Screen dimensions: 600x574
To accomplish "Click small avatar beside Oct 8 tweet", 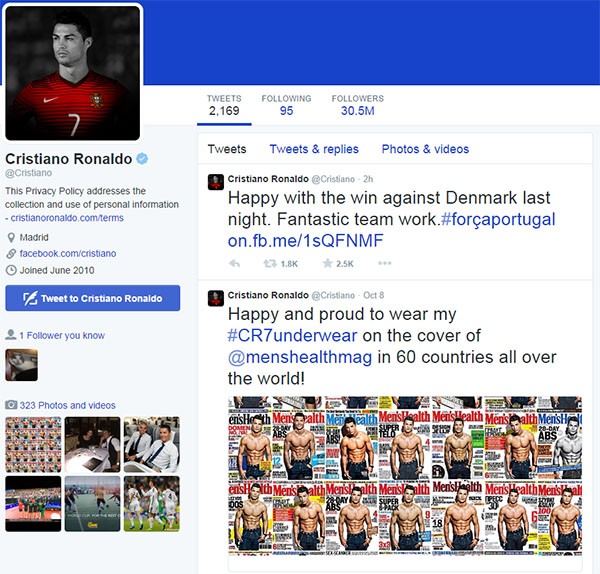I will (x=215, y=298).
